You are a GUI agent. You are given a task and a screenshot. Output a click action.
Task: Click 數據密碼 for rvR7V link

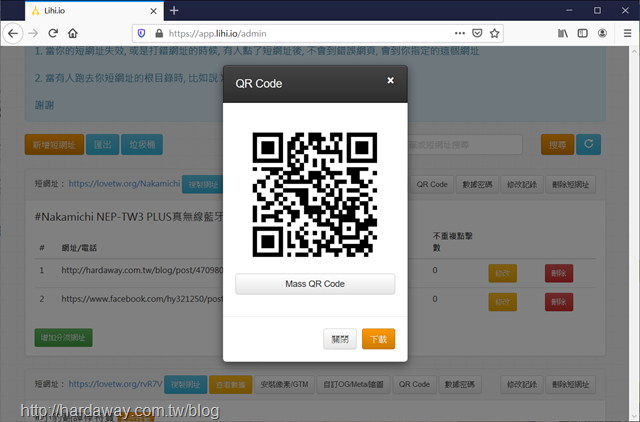[460, 385]
